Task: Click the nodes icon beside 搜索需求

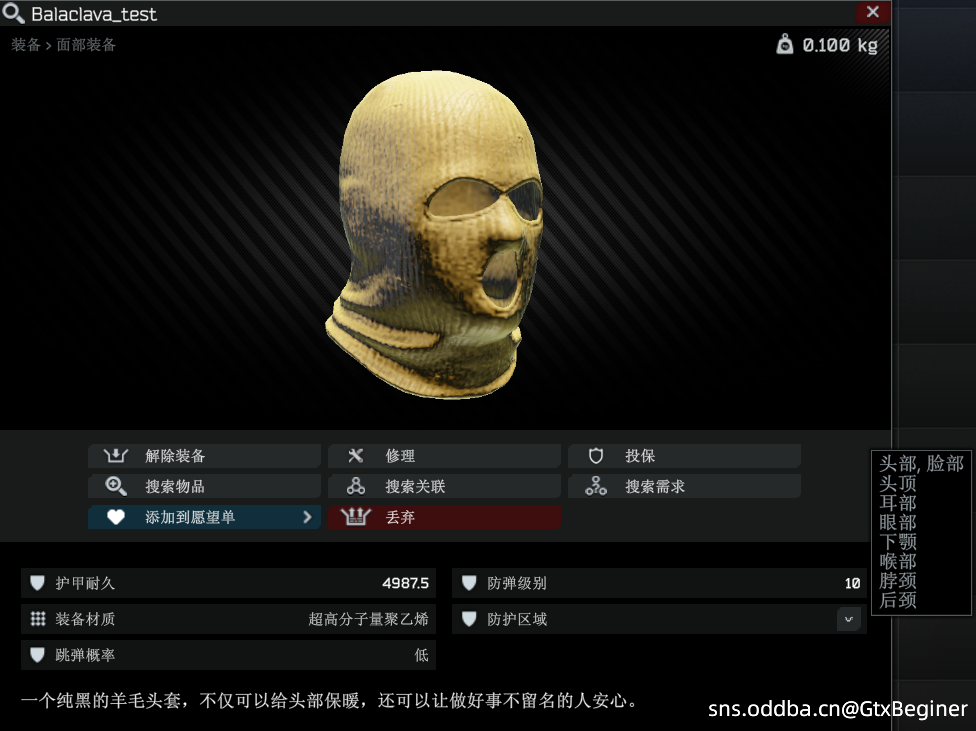Action: 596,487
